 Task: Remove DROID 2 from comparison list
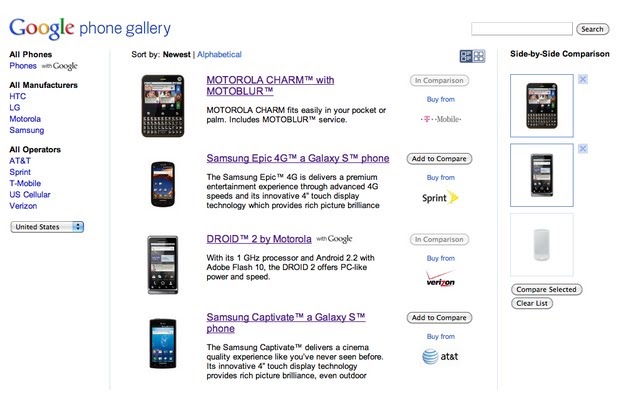point(583,148)
